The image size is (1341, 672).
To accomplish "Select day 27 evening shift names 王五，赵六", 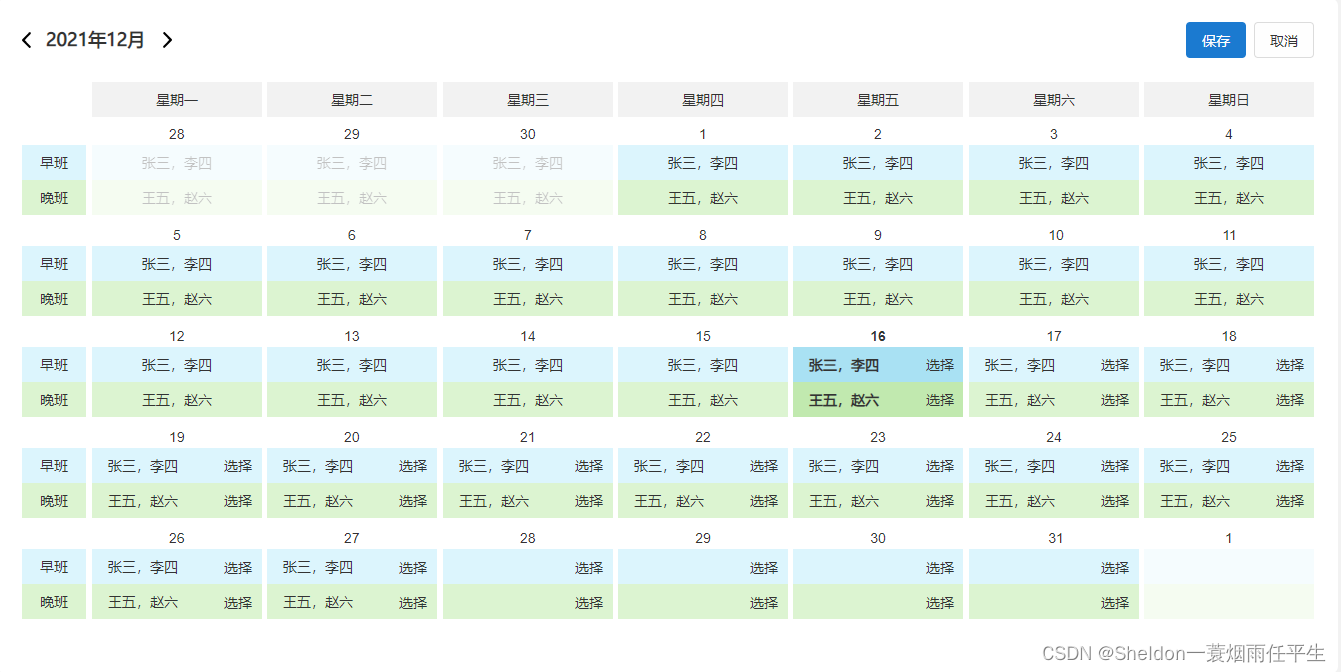I will (x=318, y=603).
